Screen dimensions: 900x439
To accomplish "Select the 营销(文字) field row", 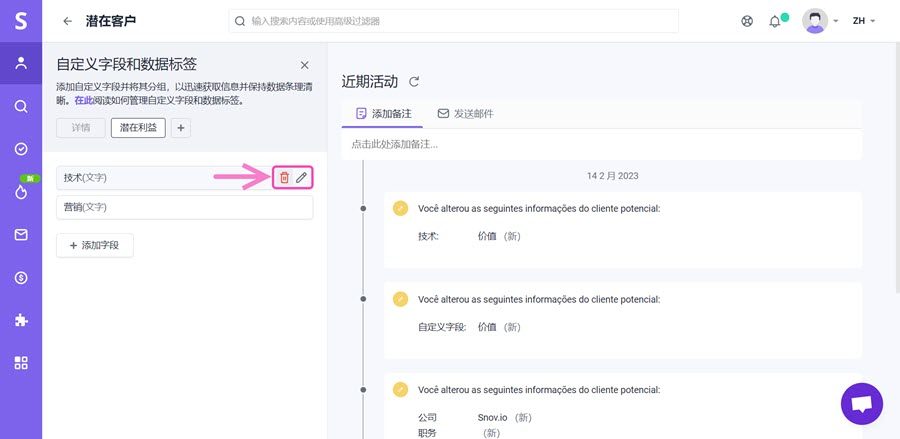I will [184, 207].
